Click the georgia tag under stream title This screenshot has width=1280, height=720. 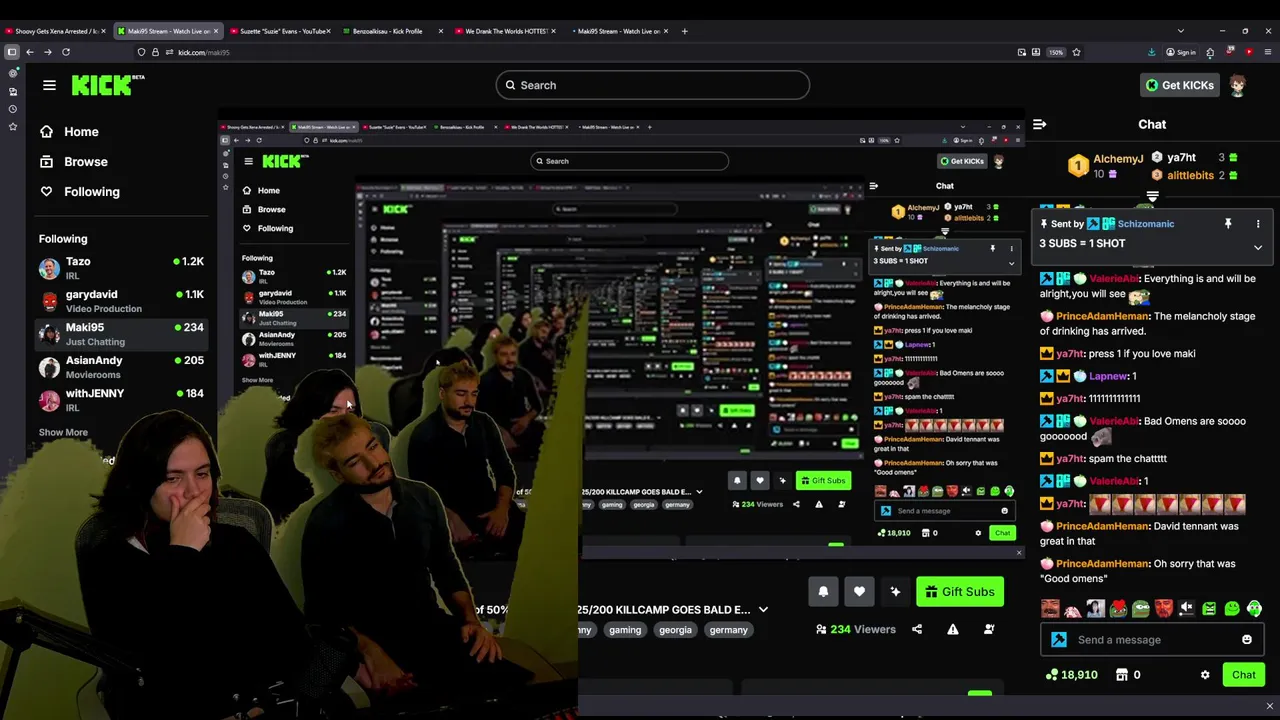[x=675, y=630]
